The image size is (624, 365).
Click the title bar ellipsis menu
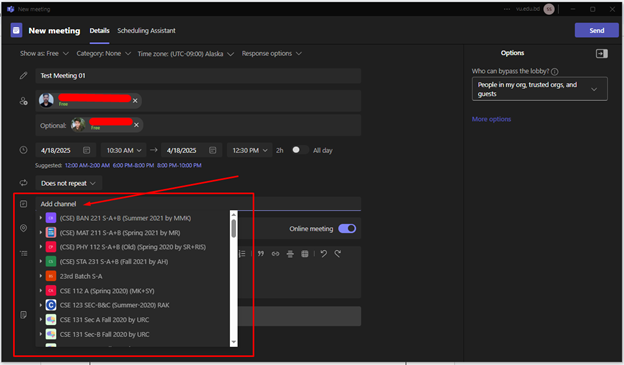(507, 9)
